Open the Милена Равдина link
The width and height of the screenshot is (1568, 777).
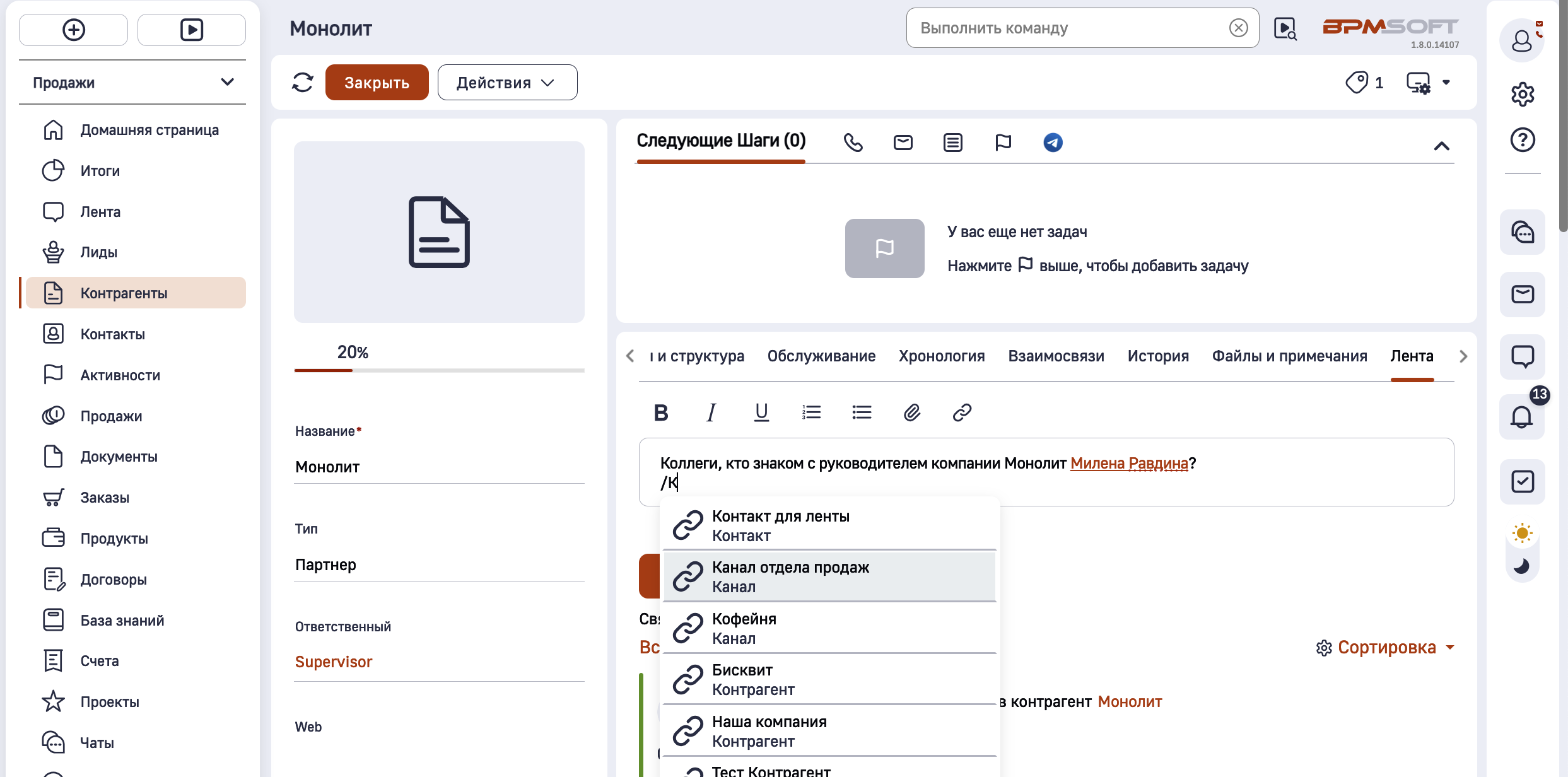(x=1129, y=463)
